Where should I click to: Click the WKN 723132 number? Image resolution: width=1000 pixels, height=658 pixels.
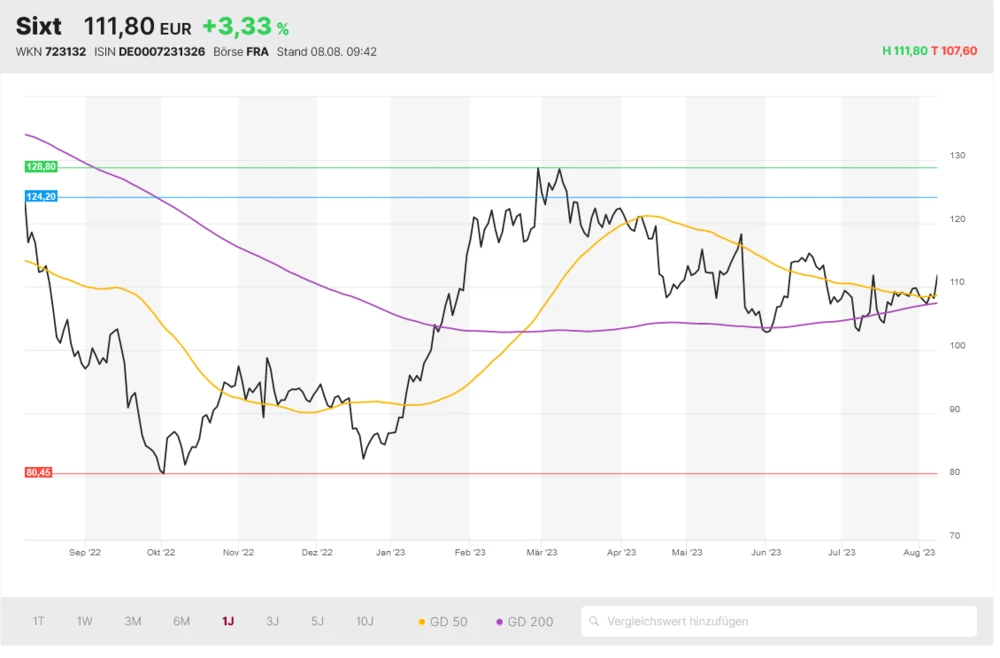coord(65,52)
